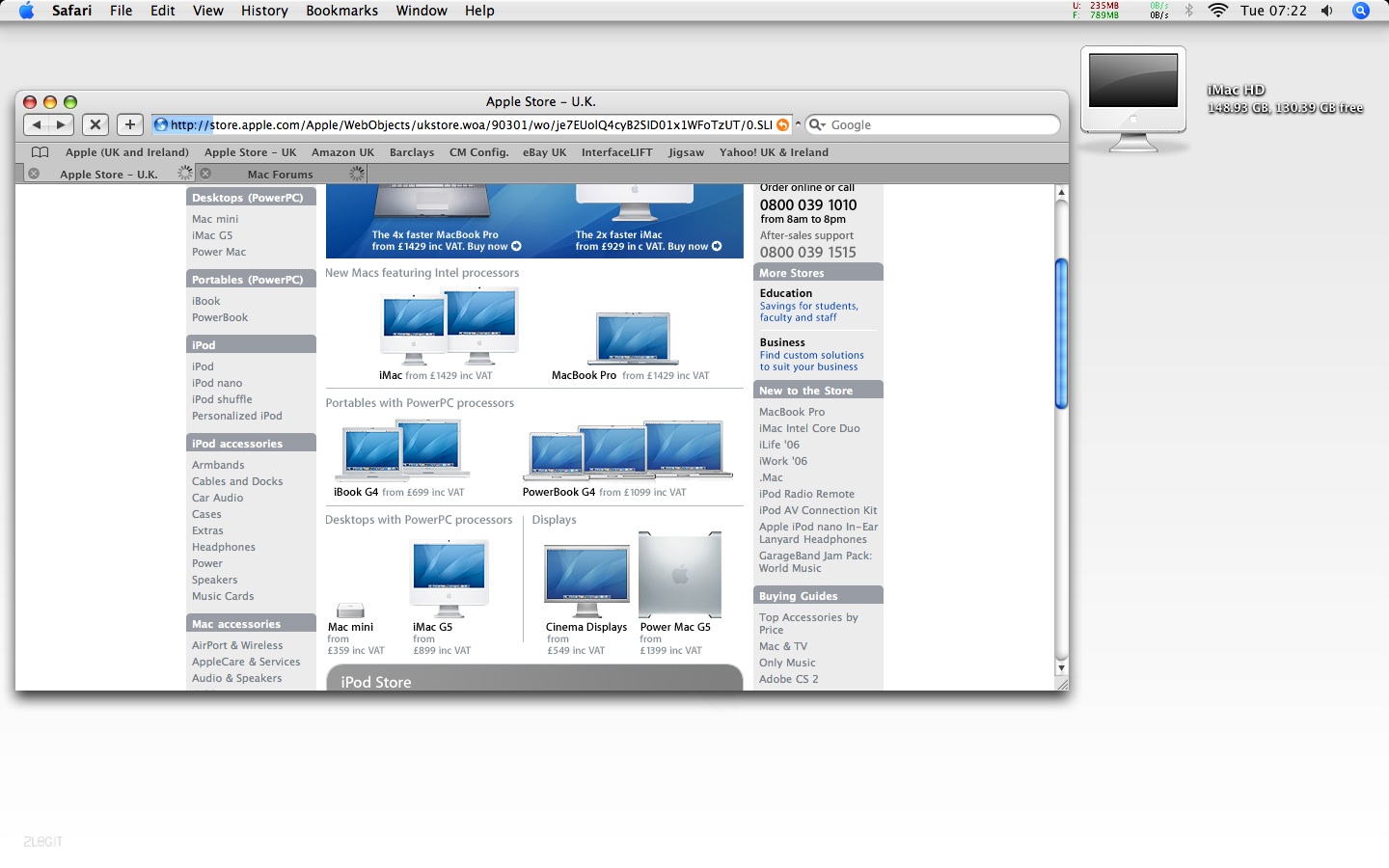Open Cables and Docks link
The image size is (1389, 868).
click(237, 481)
